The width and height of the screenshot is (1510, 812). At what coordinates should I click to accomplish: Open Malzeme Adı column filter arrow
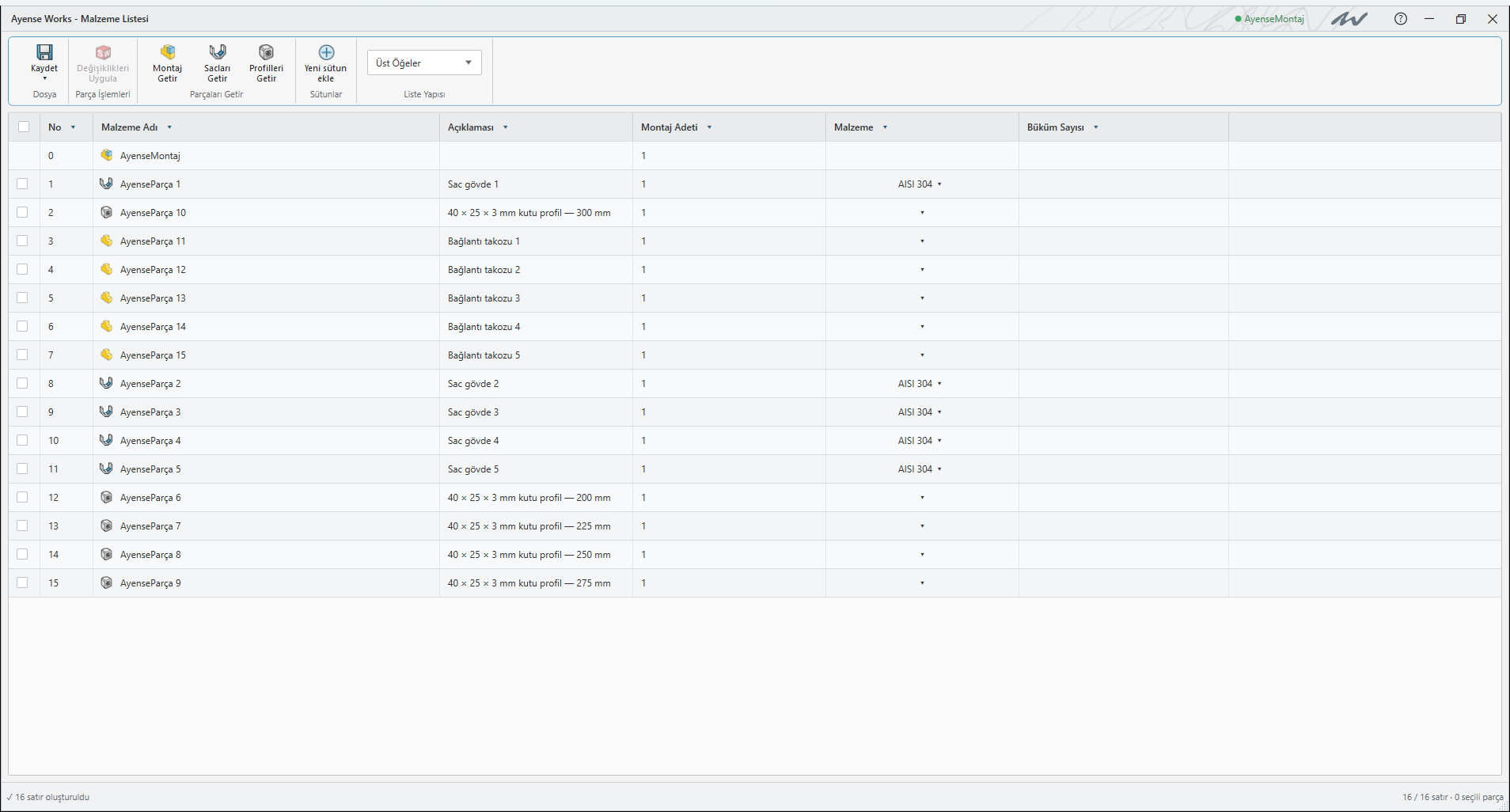tap(169, 127)
